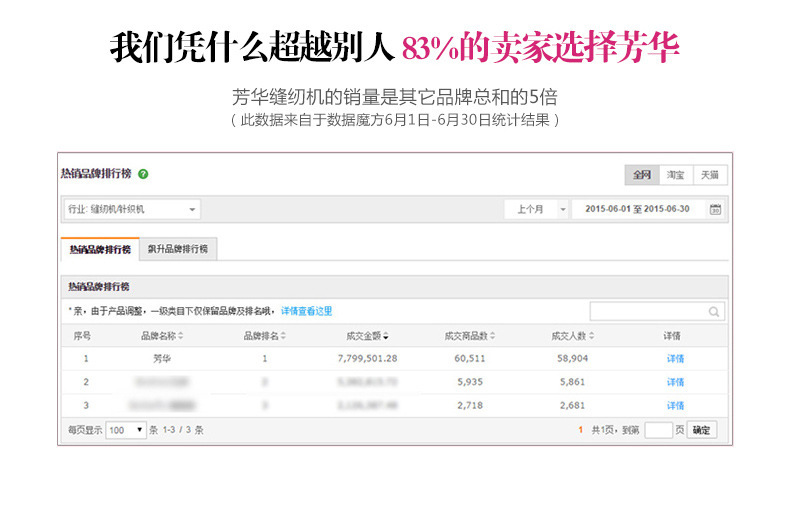Click the 条 1-3 / 3 条 count text
790x508 pixels.
(176, 430)
